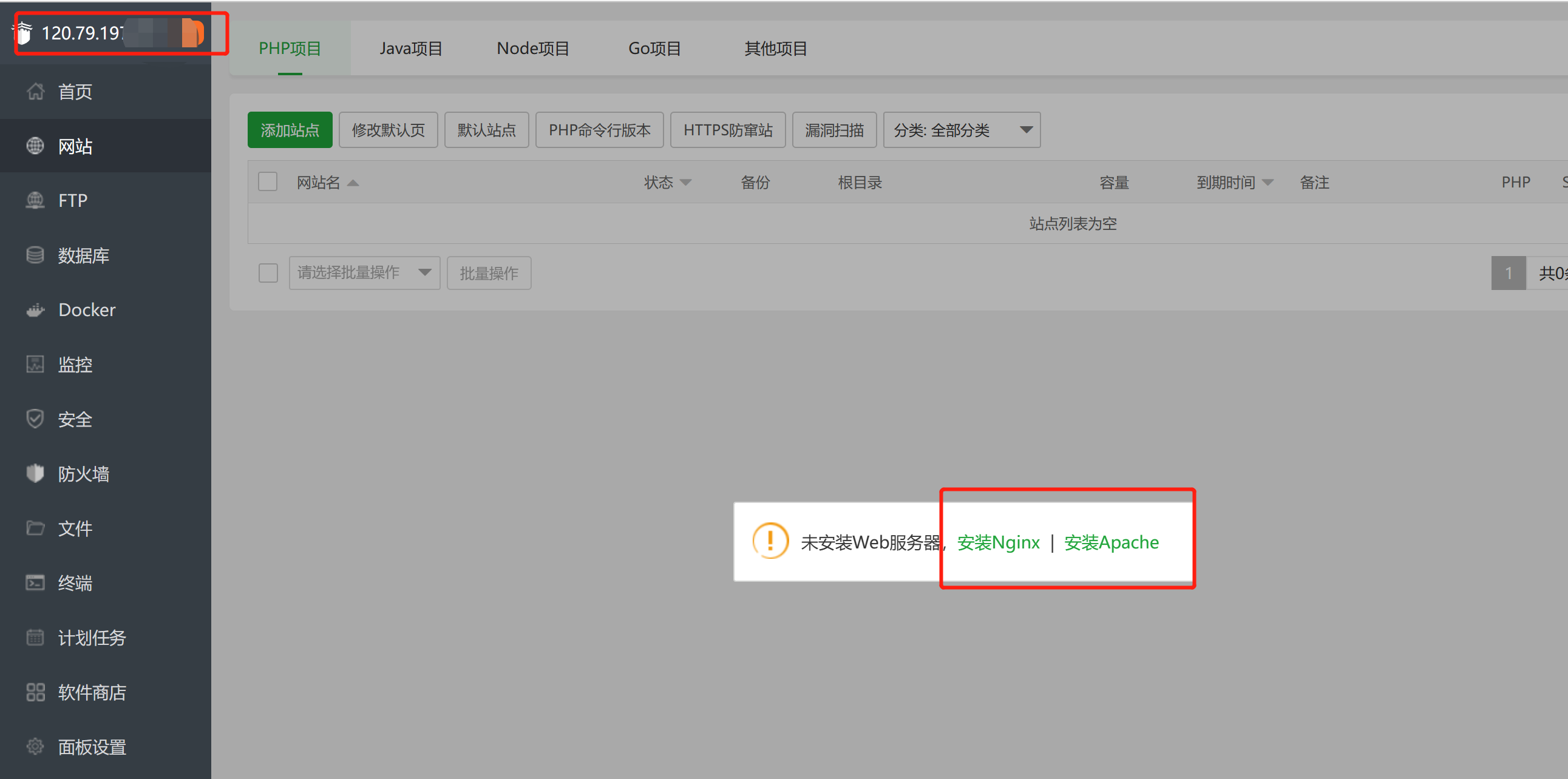Click the 安装Nginx link
This screenshot has width=1568, height=779.
(x=998, y=542)
